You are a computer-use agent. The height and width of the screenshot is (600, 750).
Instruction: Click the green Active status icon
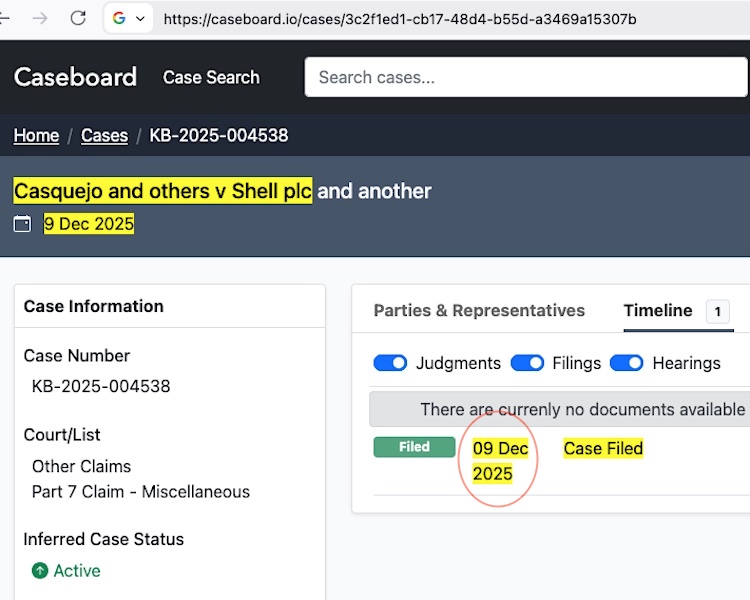coord(40,571)
